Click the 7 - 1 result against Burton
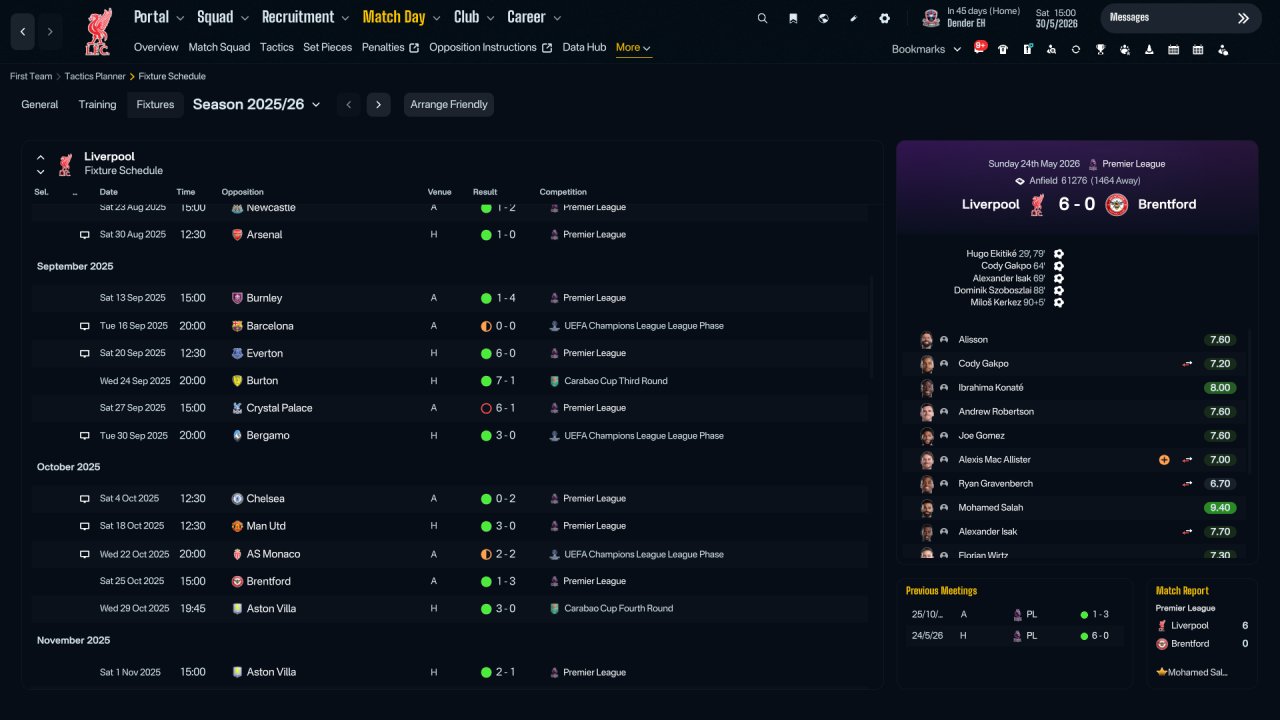This screenshot has height=720, width=1280. (505, 381)
